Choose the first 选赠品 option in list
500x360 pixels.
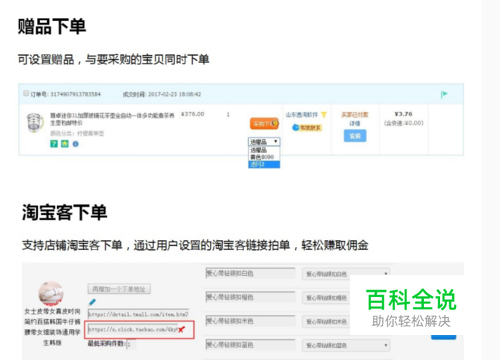[x=264, y=150]
